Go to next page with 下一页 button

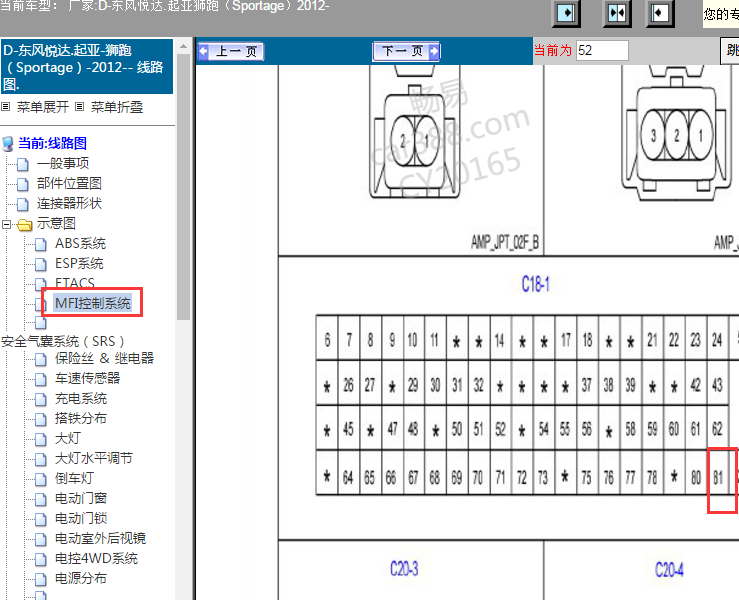(x=406, y=51)
